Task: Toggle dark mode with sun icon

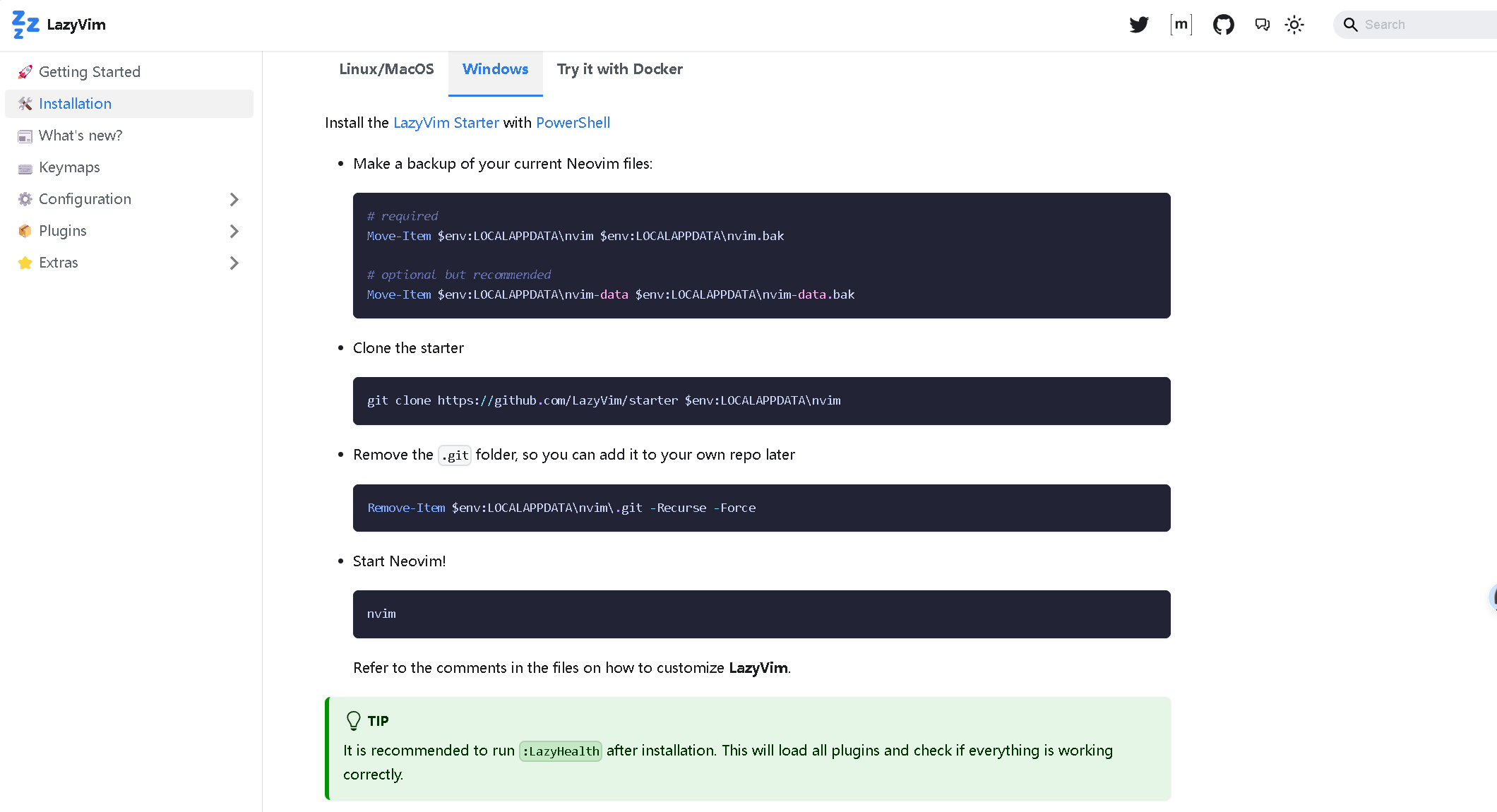Action: (x=1294, y=25)
